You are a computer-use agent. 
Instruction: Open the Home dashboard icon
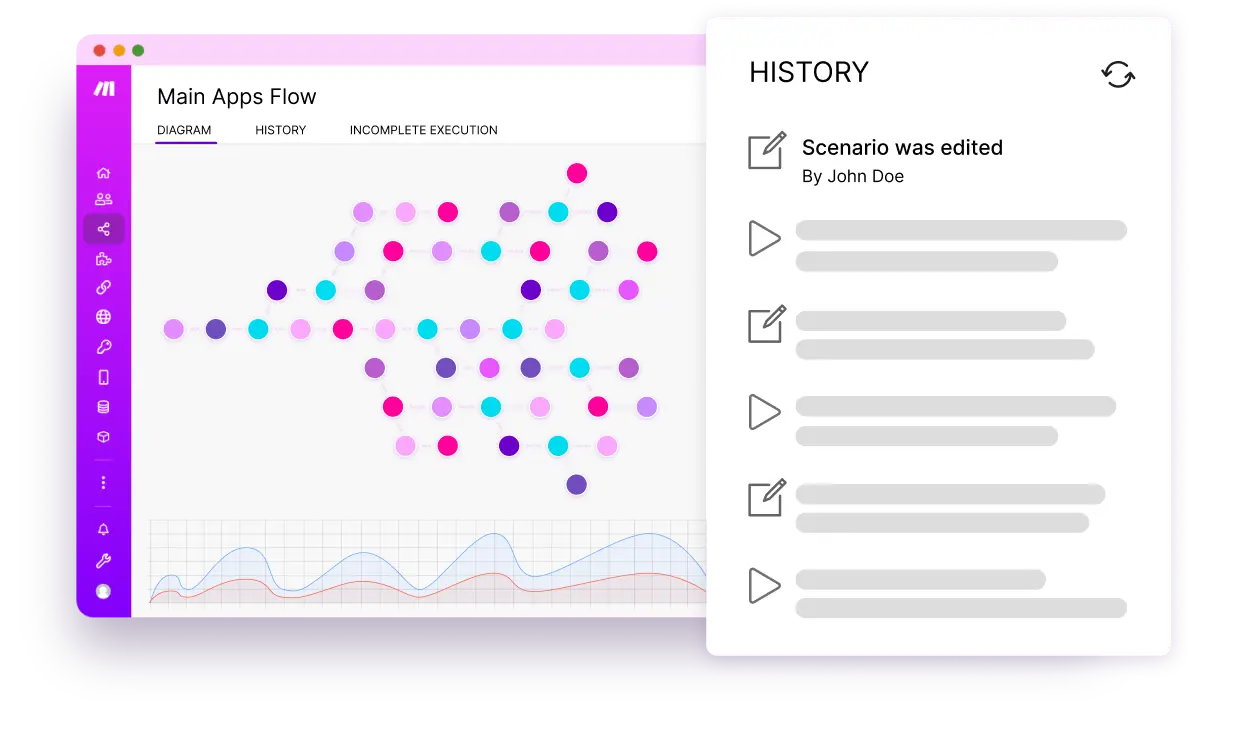[x=103, y=172]
